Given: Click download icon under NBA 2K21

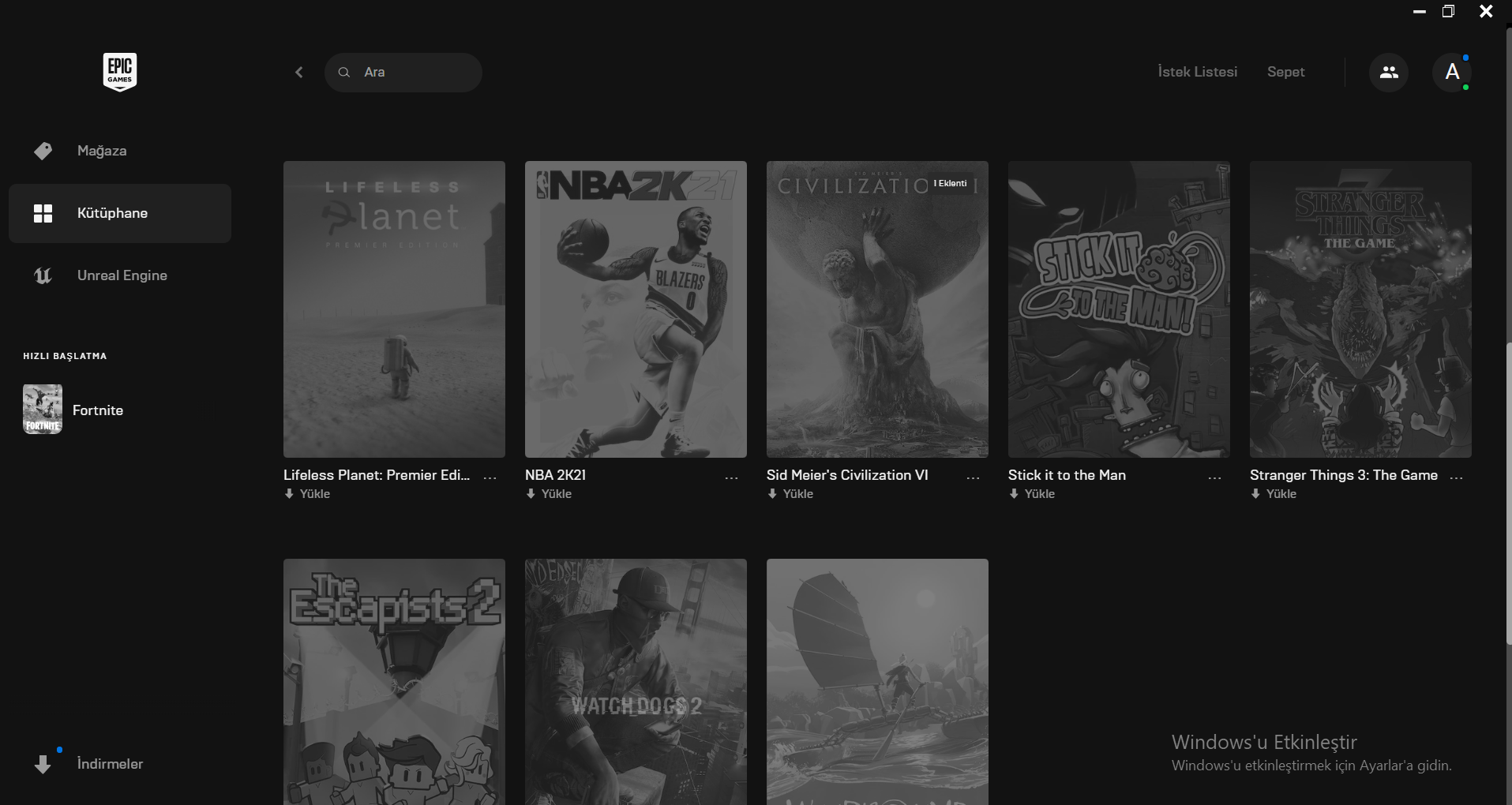Looking at the screenshot, I should (x=531, y=494).
